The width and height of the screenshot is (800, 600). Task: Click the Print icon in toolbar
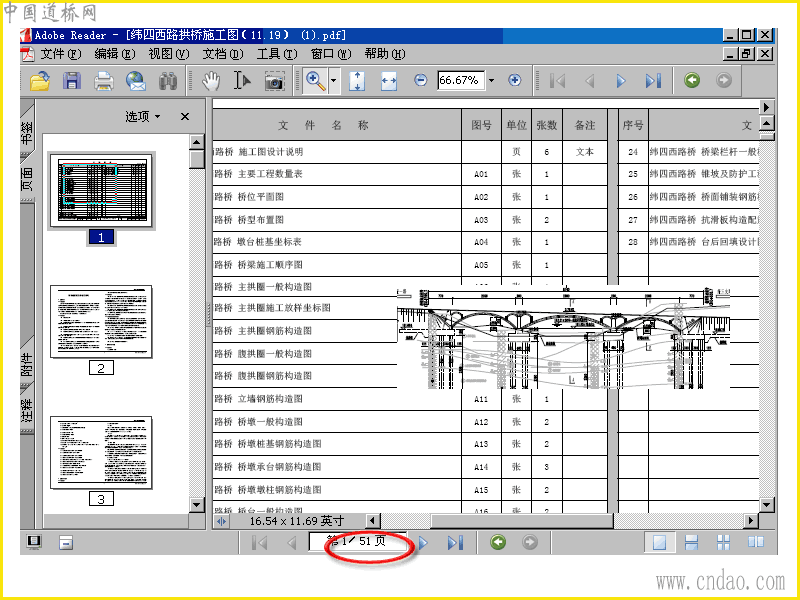(104, 81)
